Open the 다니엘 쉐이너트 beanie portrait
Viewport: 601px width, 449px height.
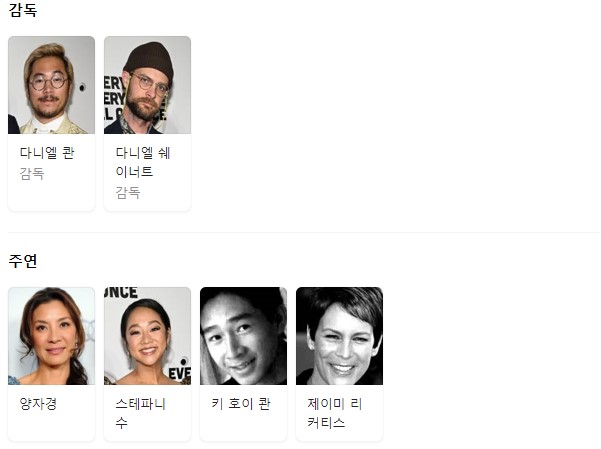point(147,85)
